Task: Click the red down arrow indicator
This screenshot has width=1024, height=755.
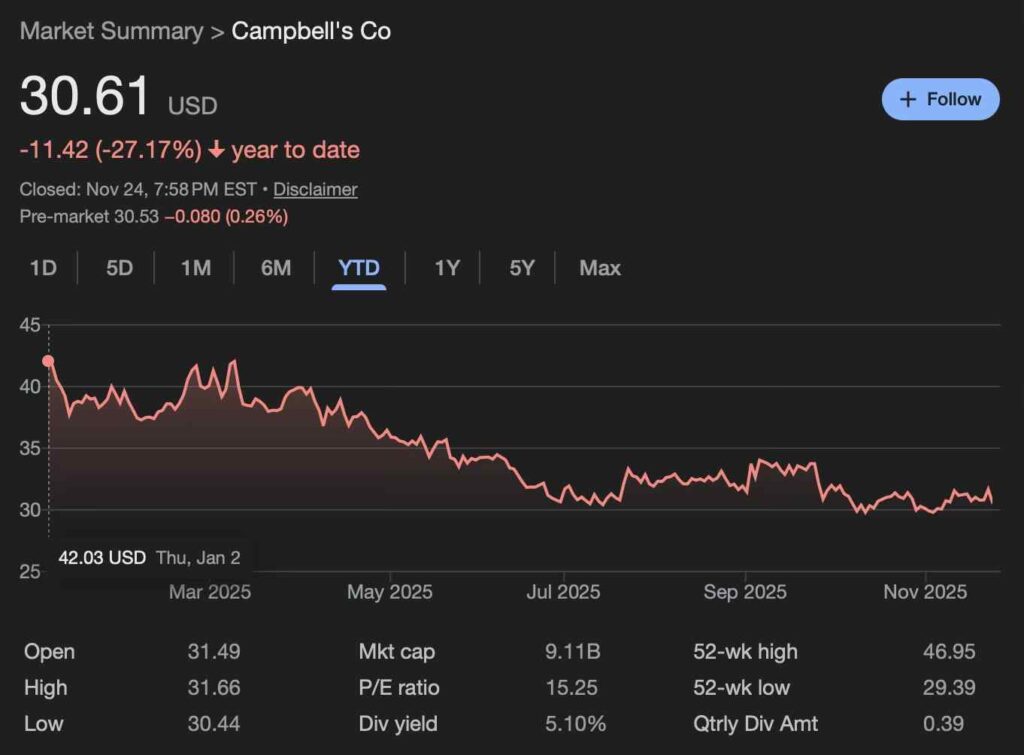Action: pos(216,151)
